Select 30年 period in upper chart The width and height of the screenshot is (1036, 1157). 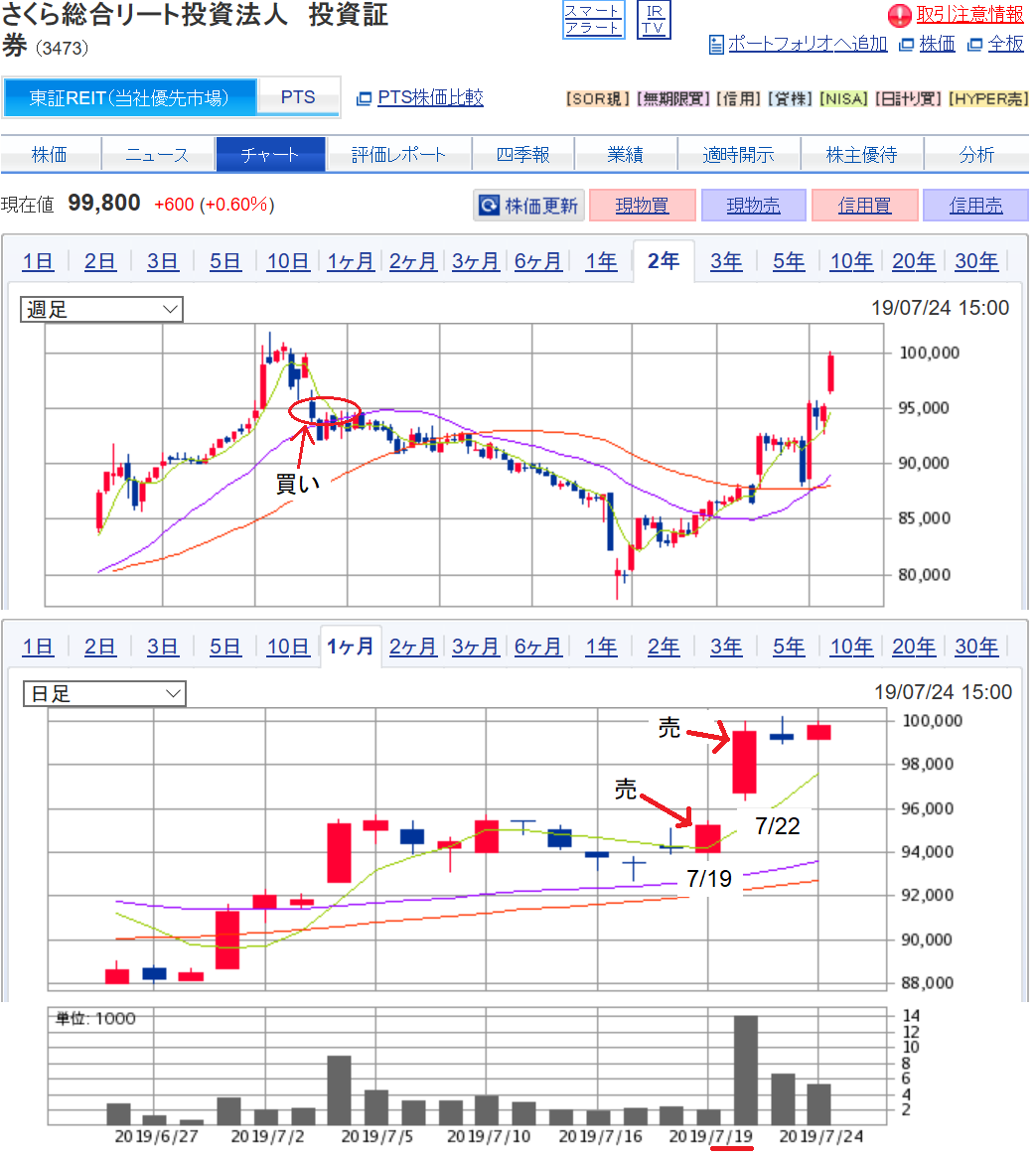pos(976,261)
